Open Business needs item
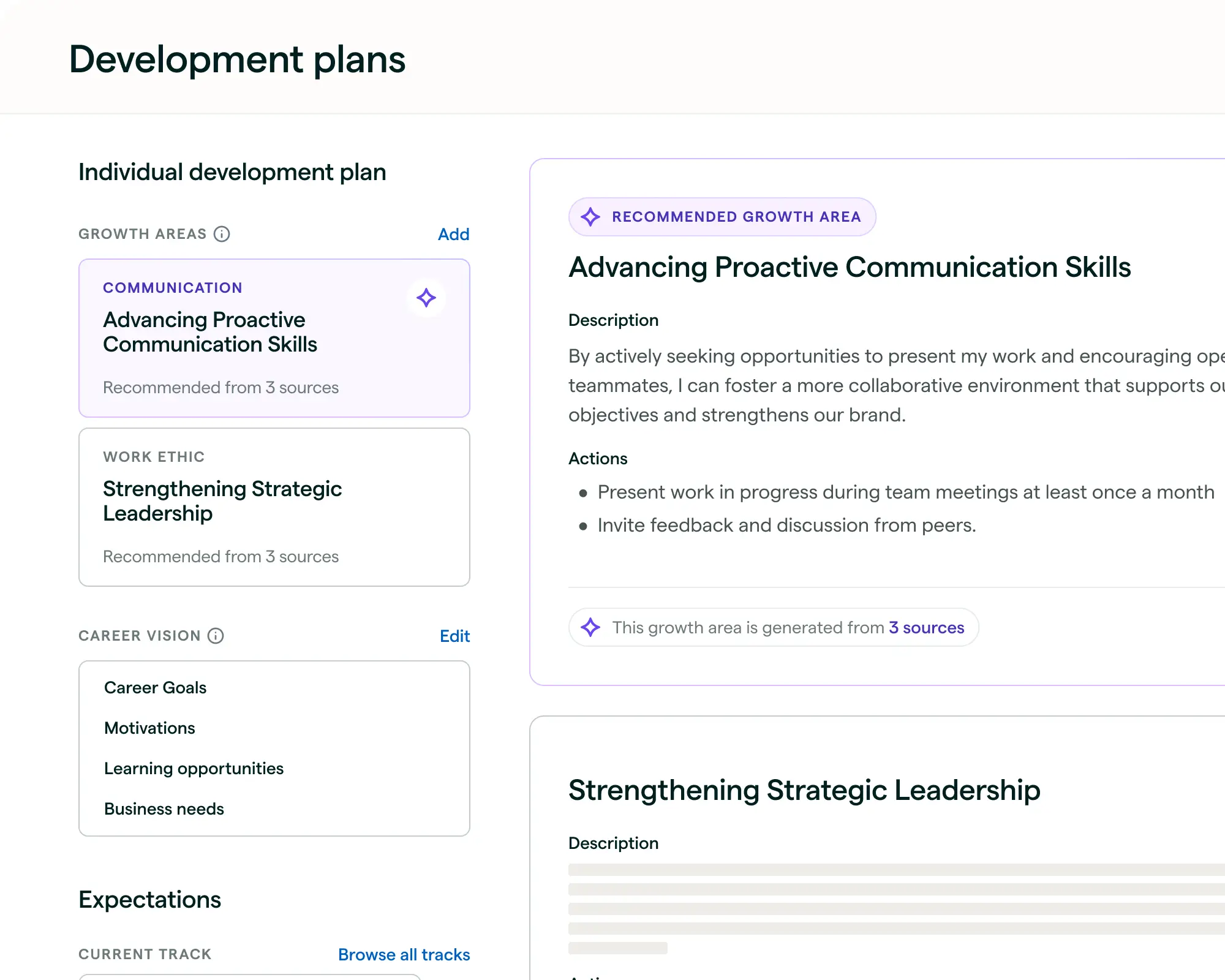This screenshot has width=1225, height=980. pos(164,809)
